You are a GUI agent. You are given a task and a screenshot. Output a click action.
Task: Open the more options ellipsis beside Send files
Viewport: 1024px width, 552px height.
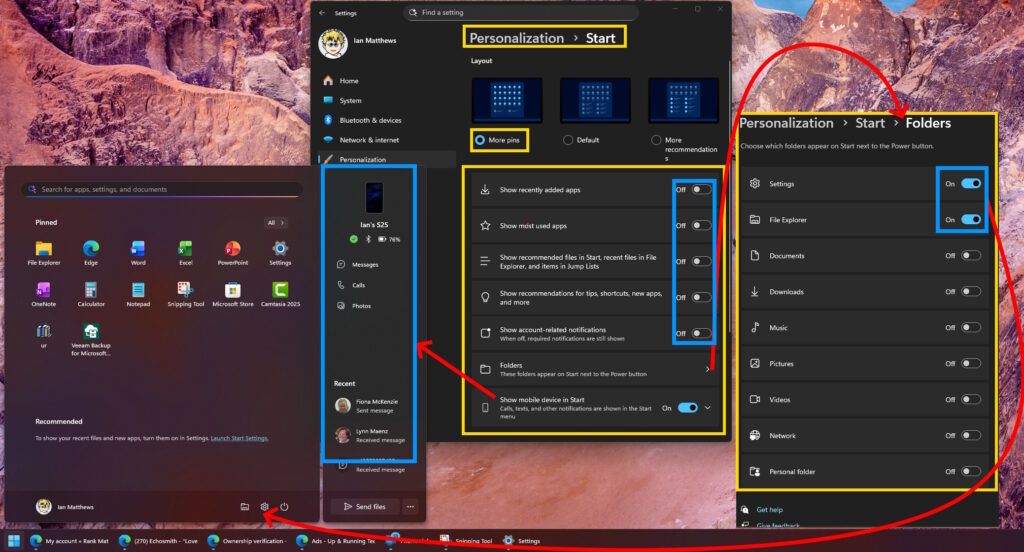pyautogui.click(x=410, y=506)
